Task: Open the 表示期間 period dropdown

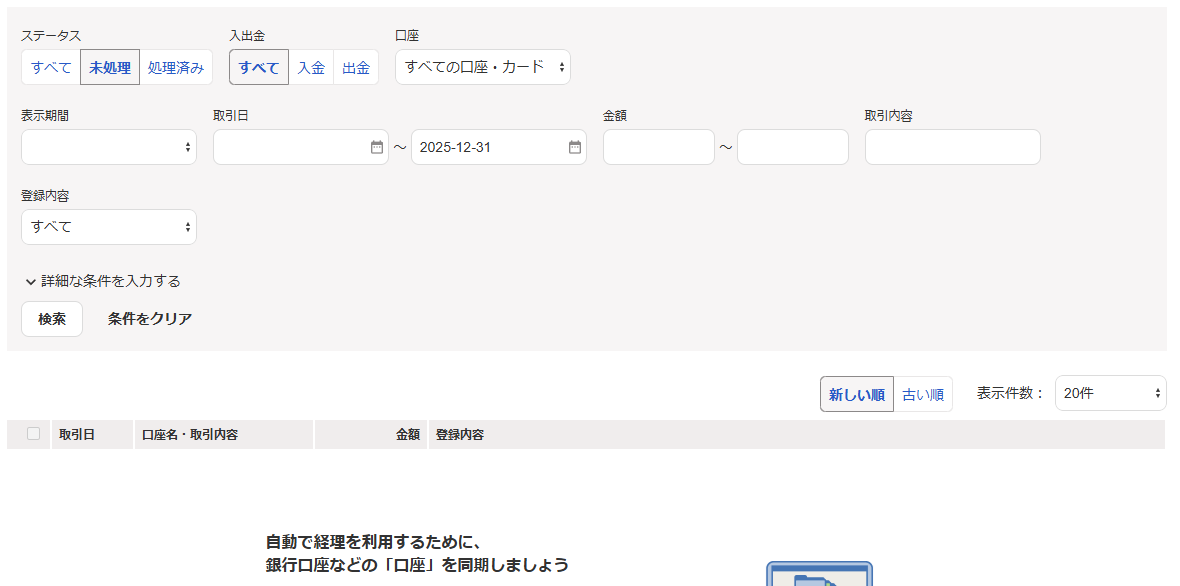Action: 108,146
